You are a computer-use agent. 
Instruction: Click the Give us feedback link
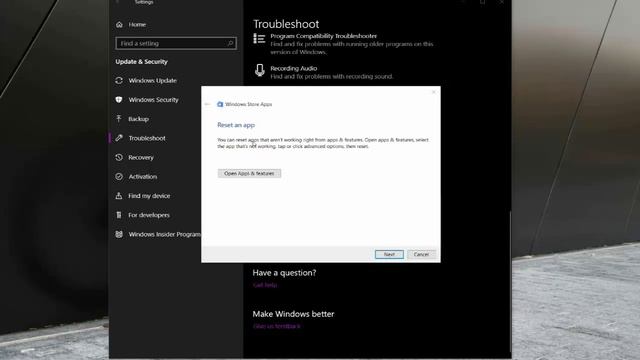point(277,326)
